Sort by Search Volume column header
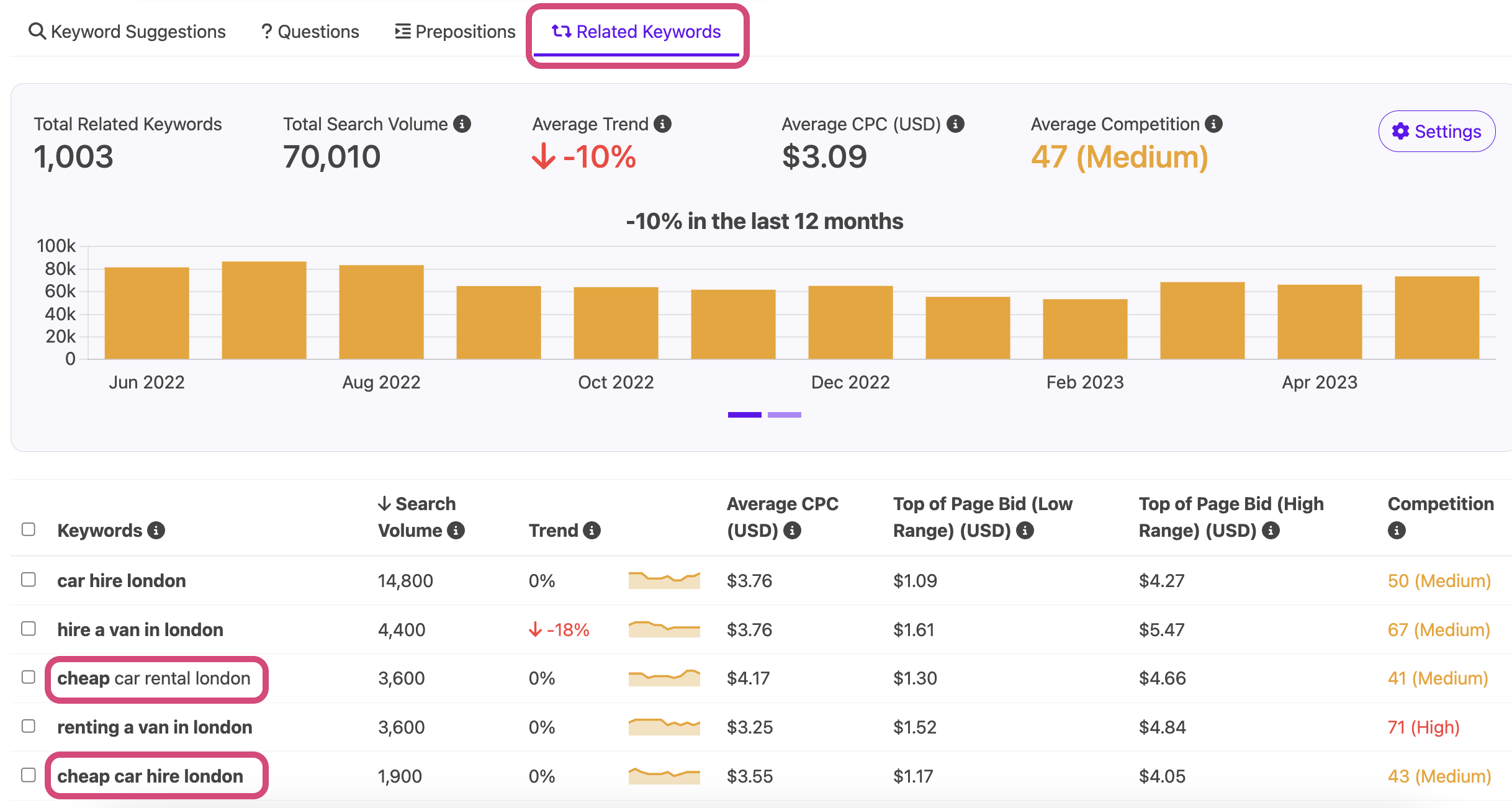This screenshot has width=1512, height=808. tap(416, 517)
